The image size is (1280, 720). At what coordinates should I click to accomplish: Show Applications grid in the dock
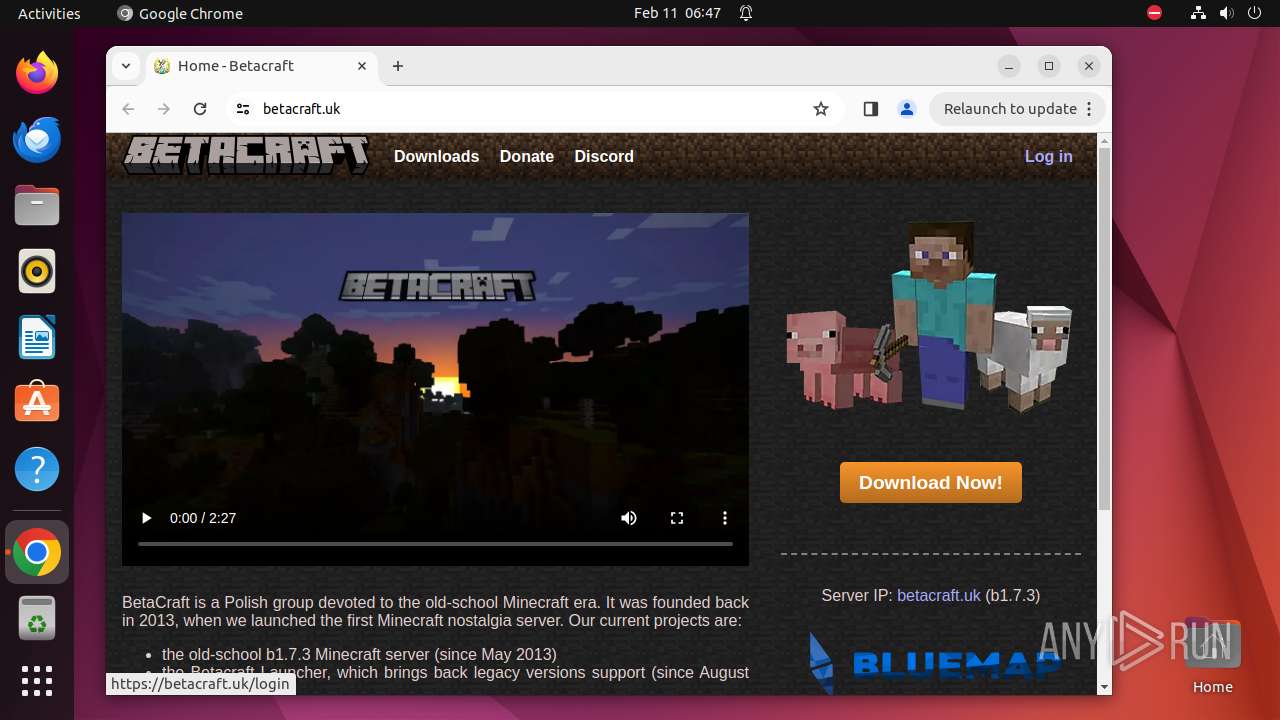tap(37, 681)
